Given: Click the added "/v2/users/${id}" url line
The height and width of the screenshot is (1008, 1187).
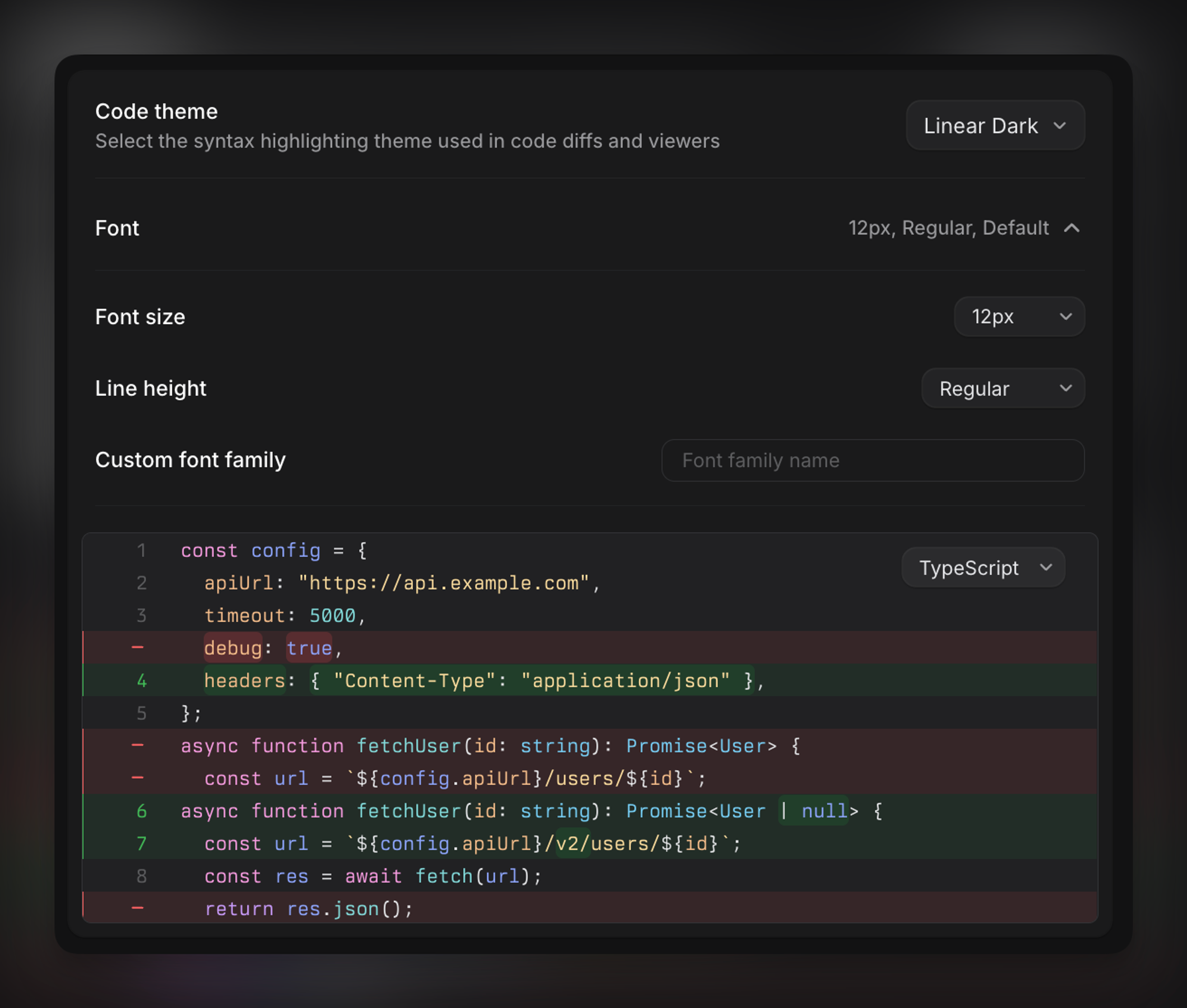Looking at the screenshot, I should [589, 844].
